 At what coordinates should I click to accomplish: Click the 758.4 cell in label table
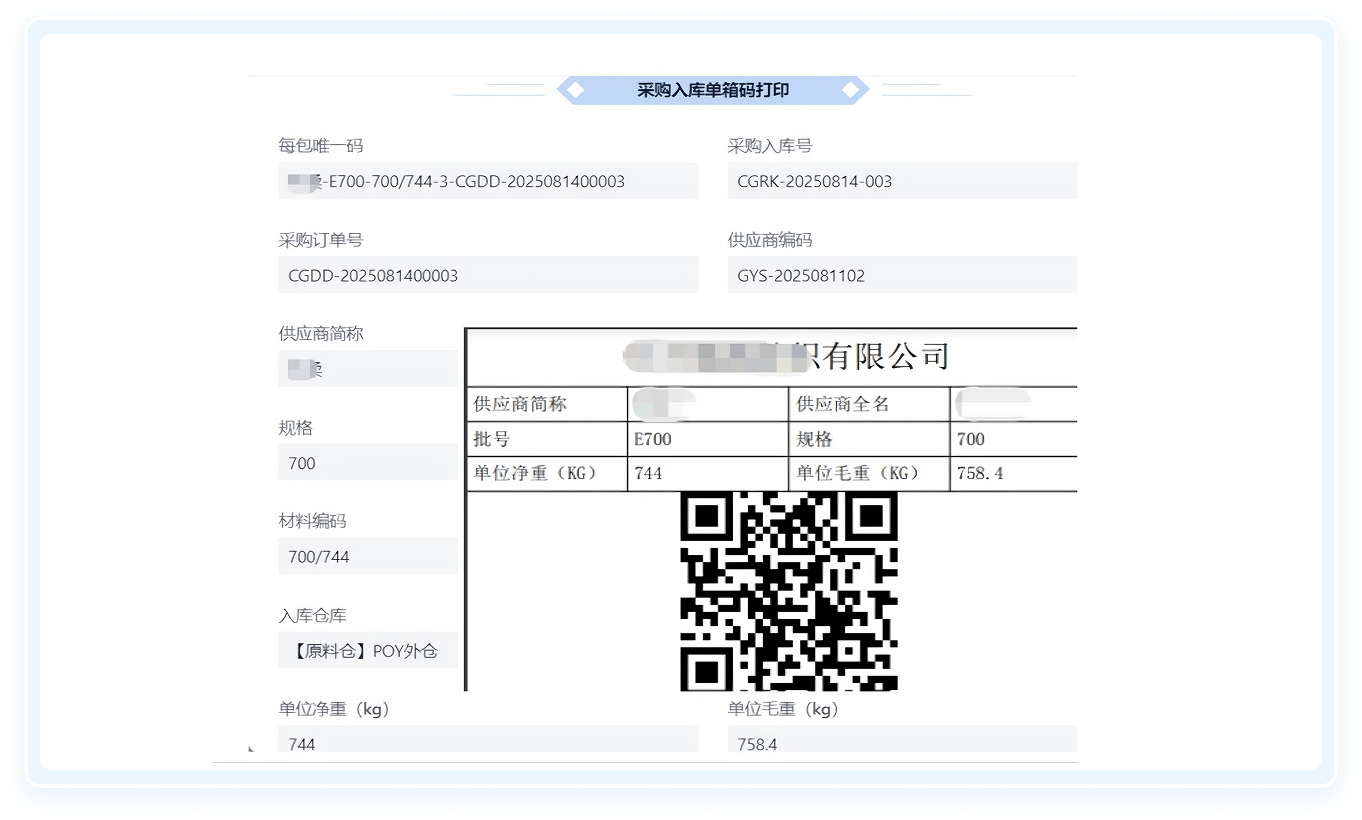pos(1013,474)
